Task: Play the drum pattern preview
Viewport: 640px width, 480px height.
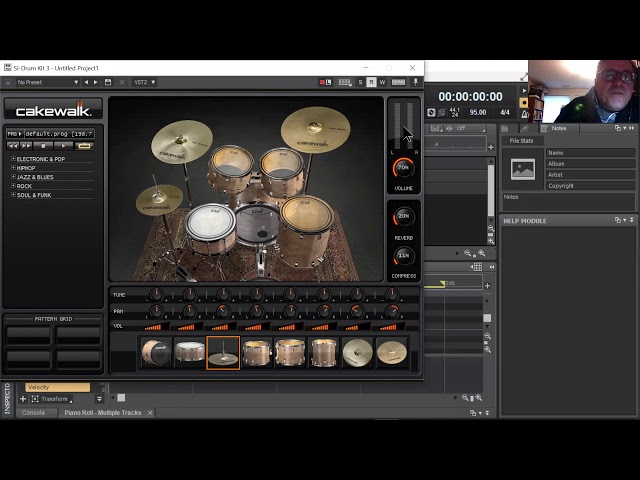Action: click(63, 146)
